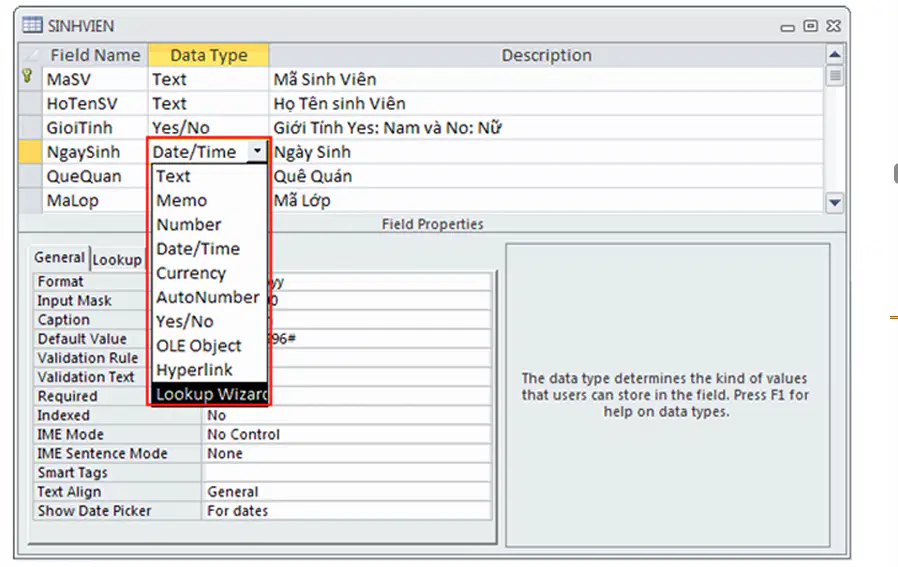
Task: Click the Text Align value 'General'
Action: [x=346, y=491]
